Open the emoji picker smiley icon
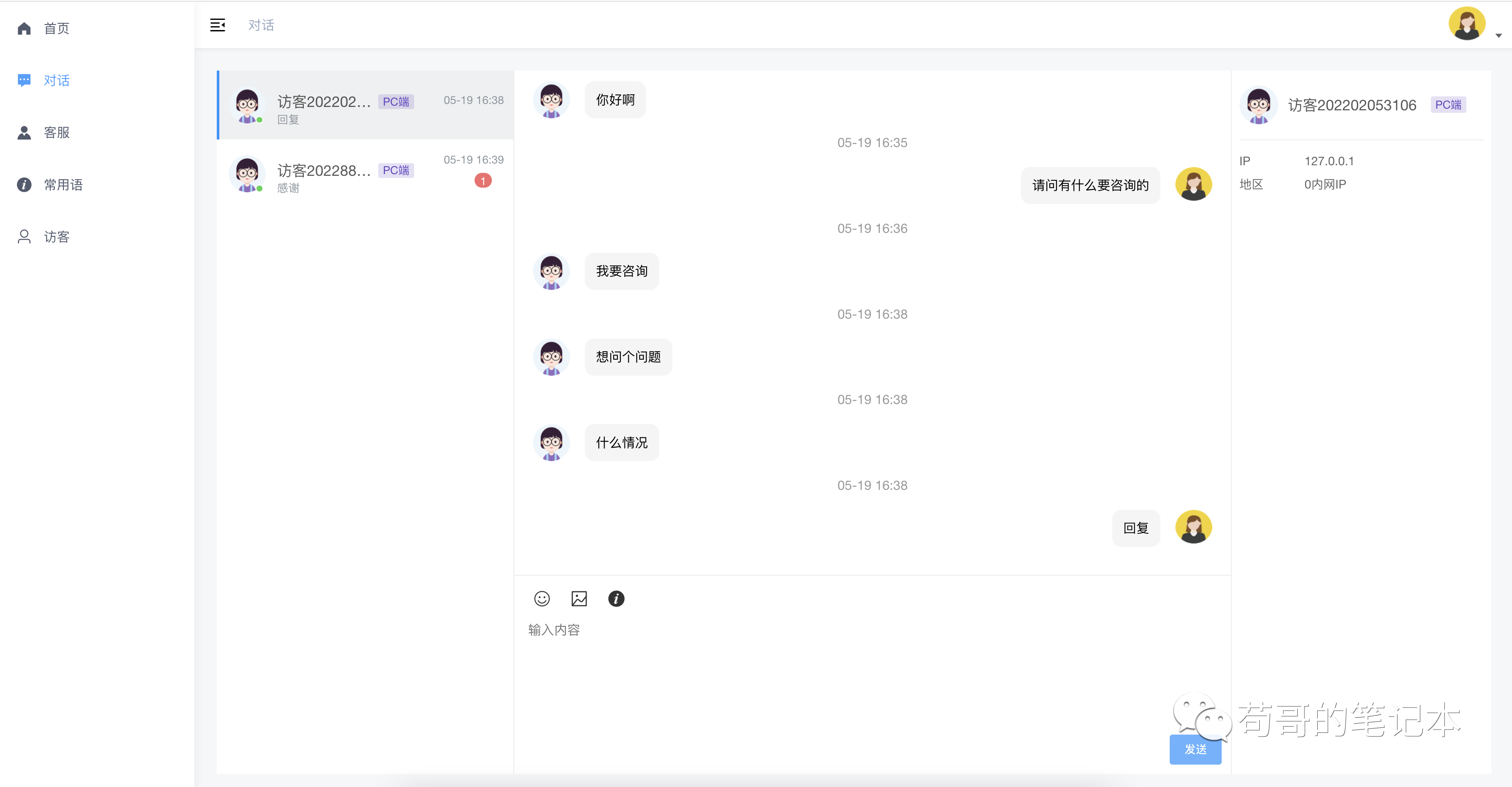Viewport: 1512px width, 787px height. coord(542,598)
